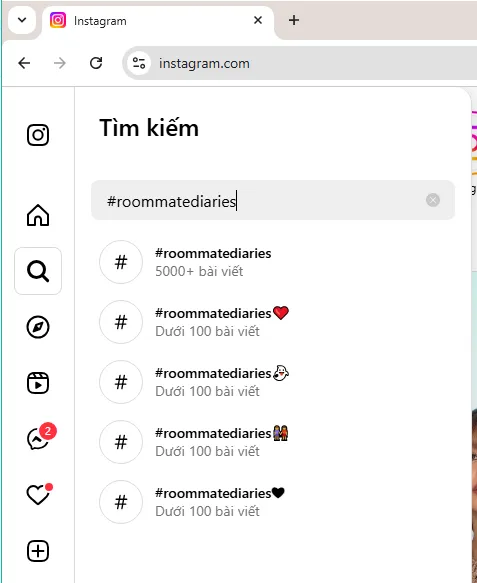Focus the #roommatediaries search input
Image resolution: width=477 pixels, height=583 pixels.
273,200
